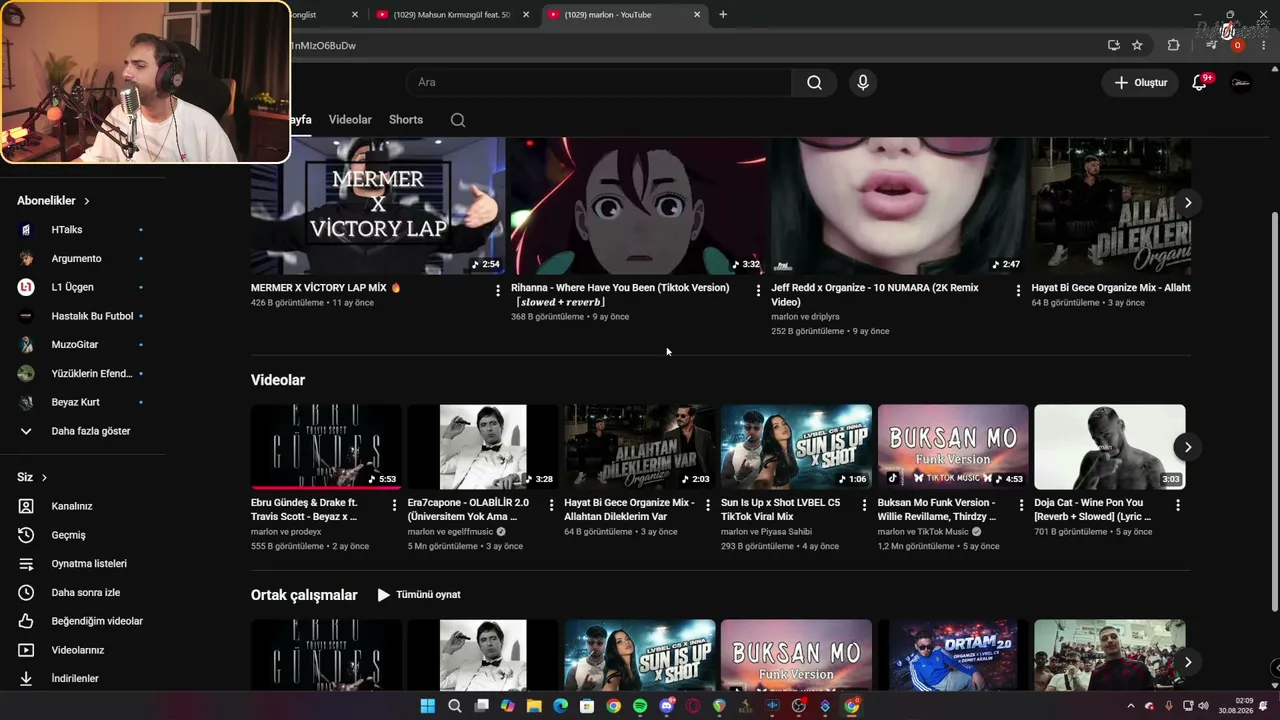The width and height of the screenshot is (1280, 720).
Task: Click the Oluştur create button
Action: (x=1141, y=83)
